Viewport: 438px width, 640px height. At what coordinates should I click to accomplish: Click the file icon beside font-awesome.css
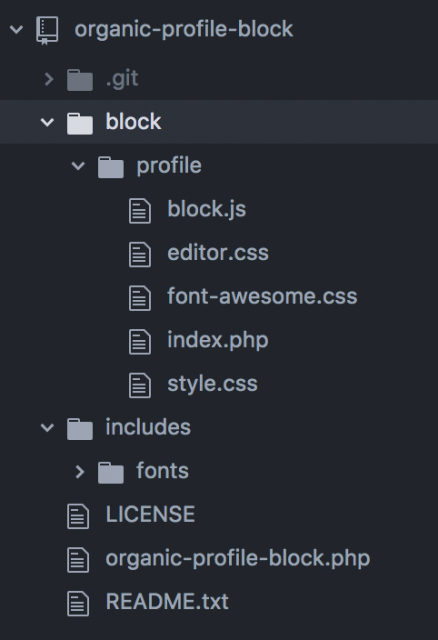click(140, 298)
